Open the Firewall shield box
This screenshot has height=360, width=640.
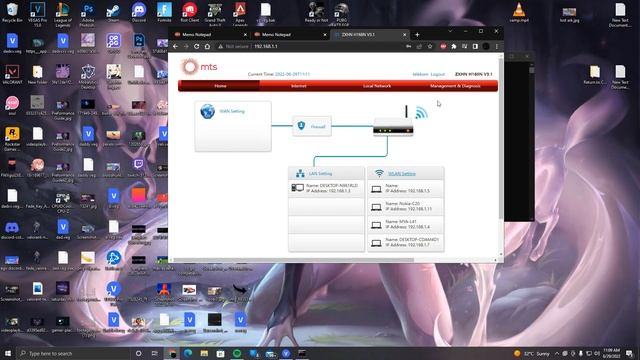(312, 126)
